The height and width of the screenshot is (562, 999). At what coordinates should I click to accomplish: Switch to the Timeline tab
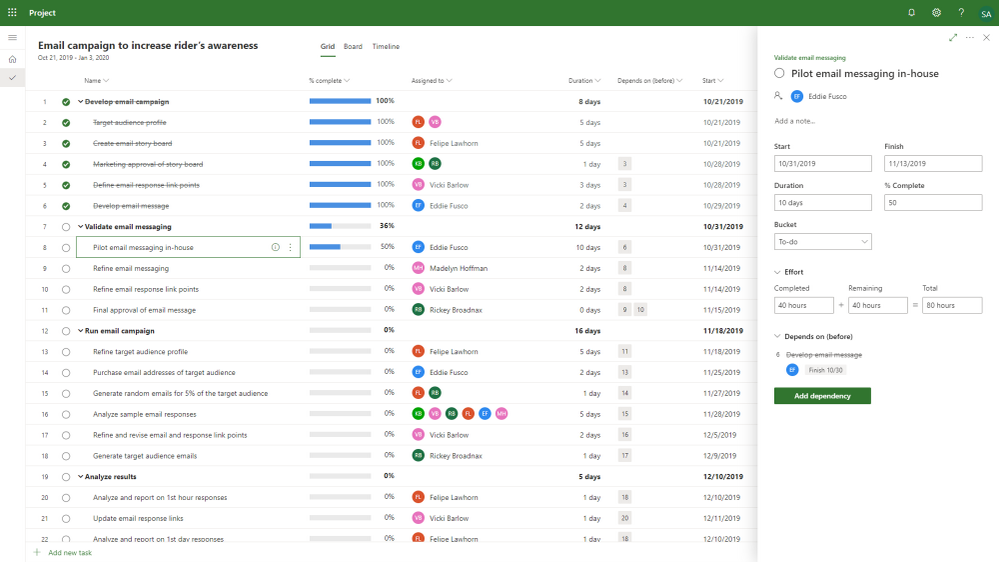[x=385, y=47]
